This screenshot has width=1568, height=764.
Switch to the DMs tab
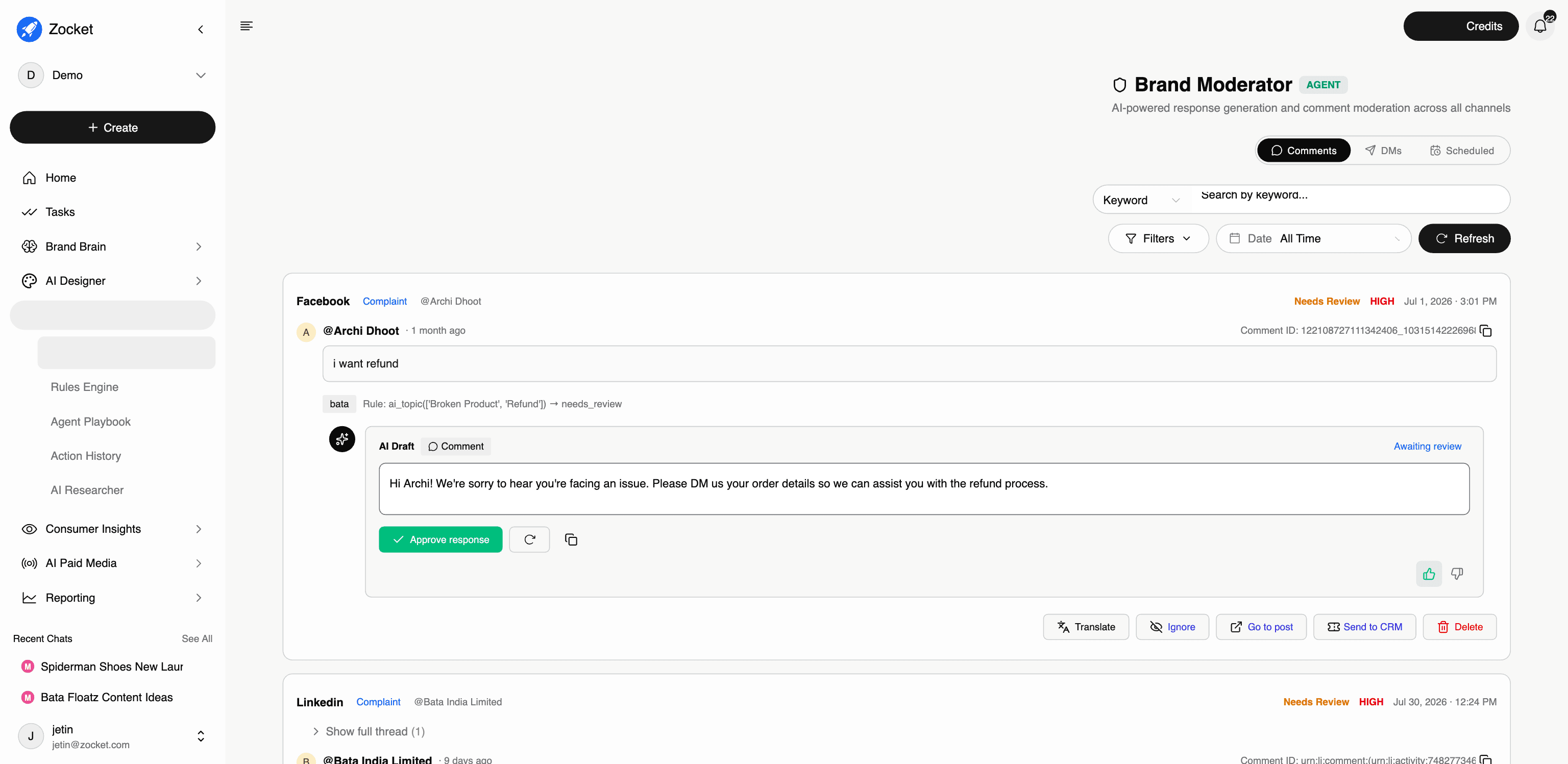point(1384,151)
